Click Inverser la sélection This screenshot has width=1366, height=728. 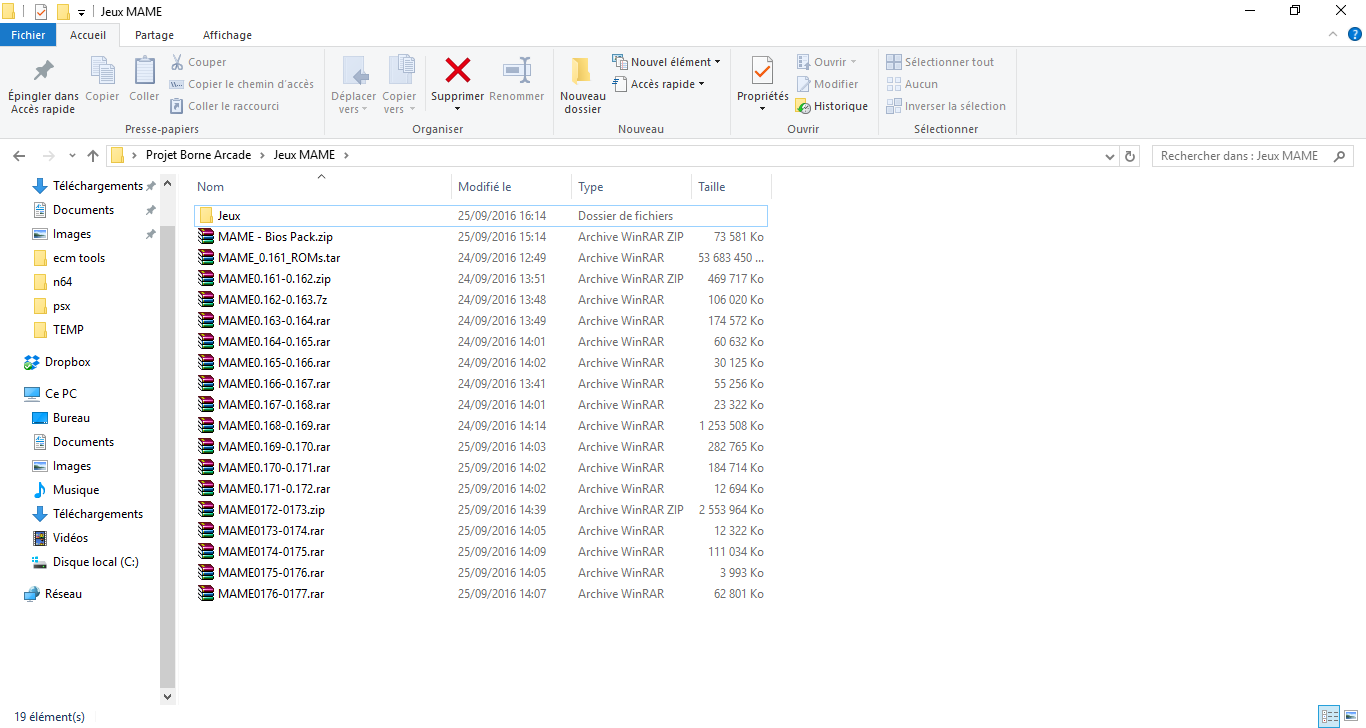pos(946,106)
